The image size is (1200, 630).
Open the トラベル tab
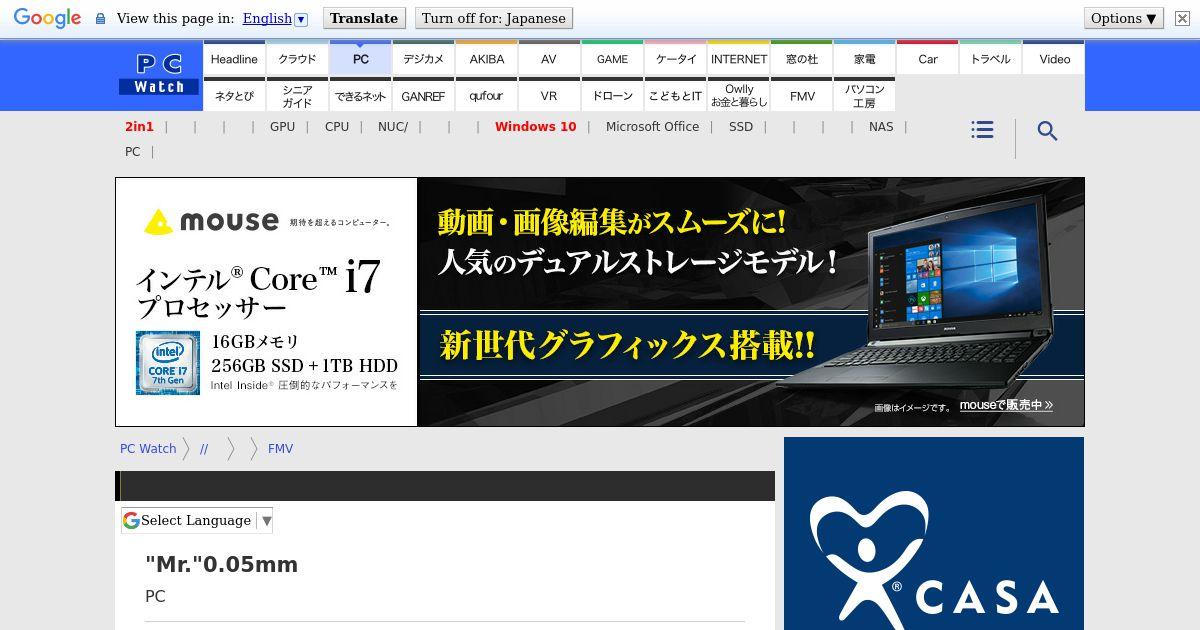coord(990,58)
